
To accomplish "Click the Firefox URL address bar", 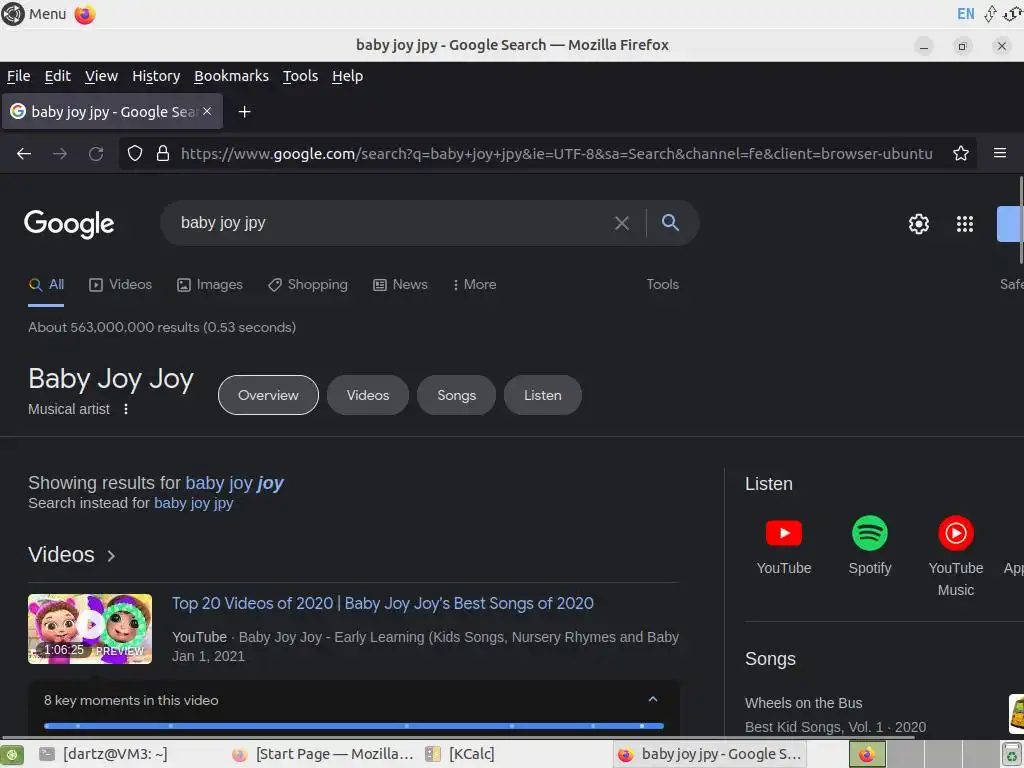I will [556, 153].
